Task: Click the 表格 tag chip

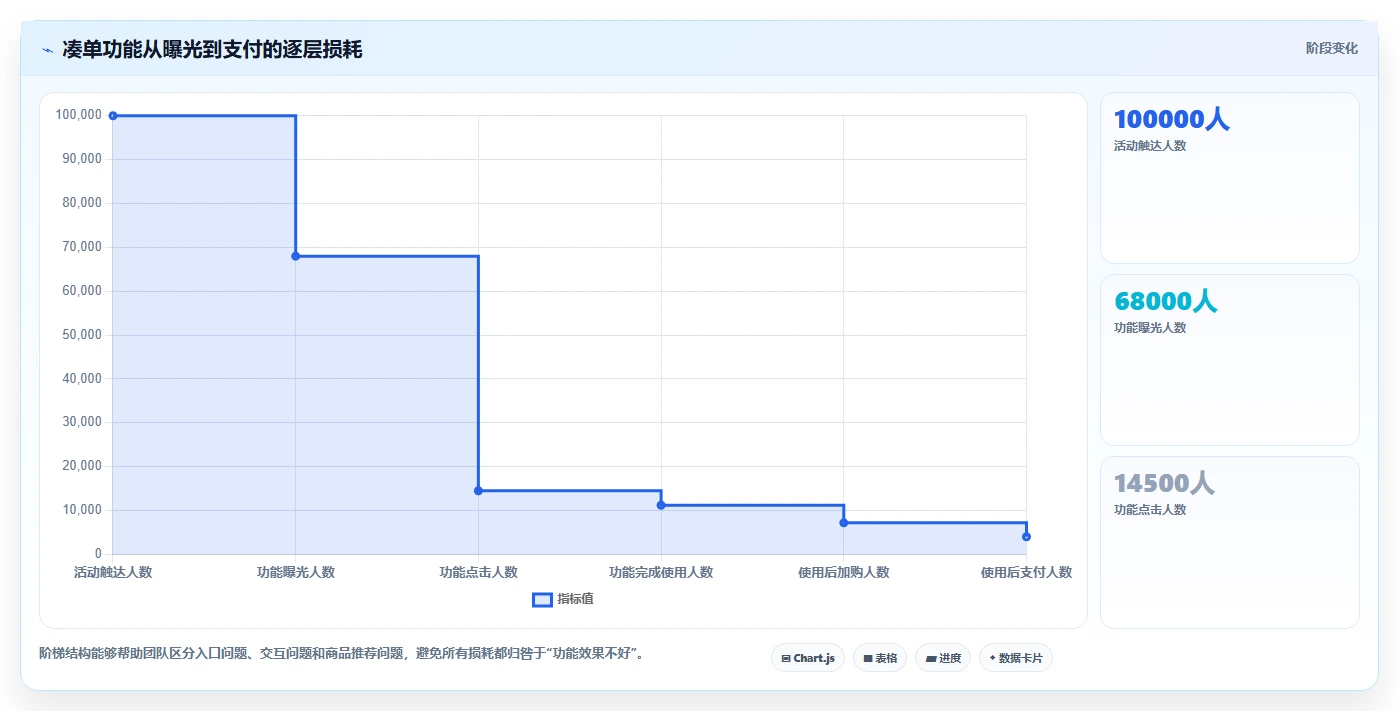Action: pyautogui.click(x=880, y=658)
